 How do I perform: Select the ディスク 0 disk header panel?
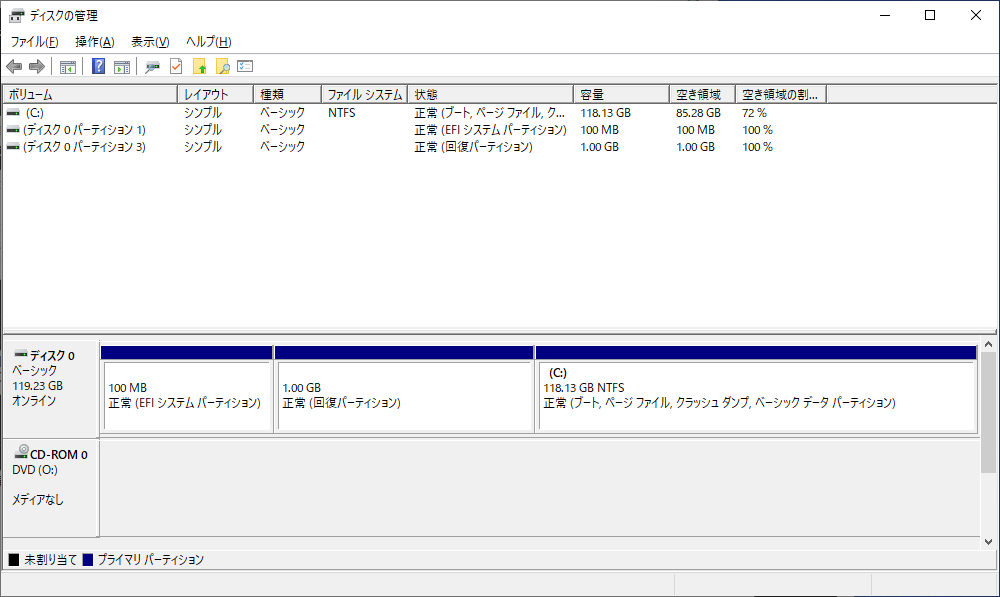50,388
